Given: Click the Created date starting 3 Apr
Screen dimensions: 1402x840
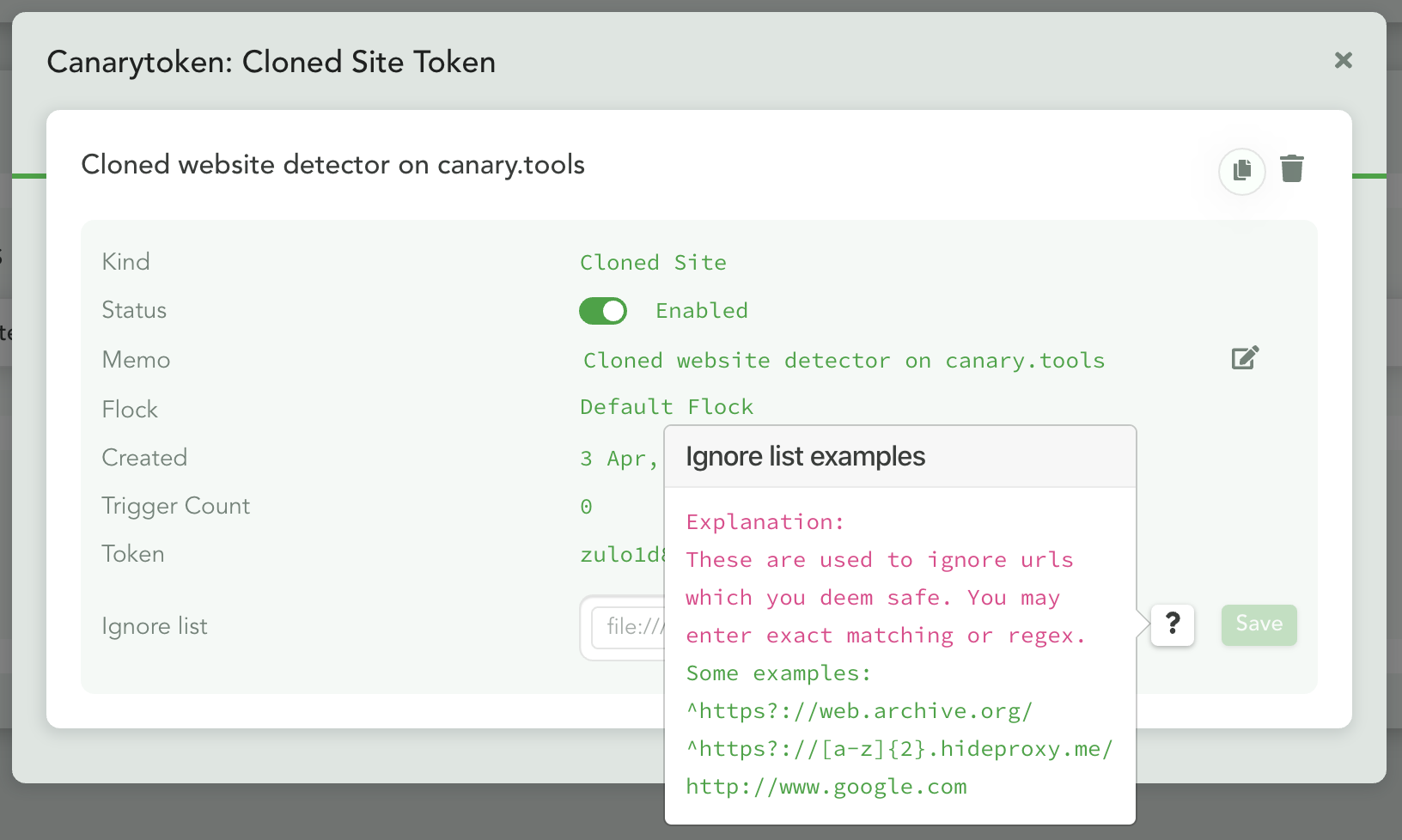Looking at the screenshot, I should coord(619,459).
